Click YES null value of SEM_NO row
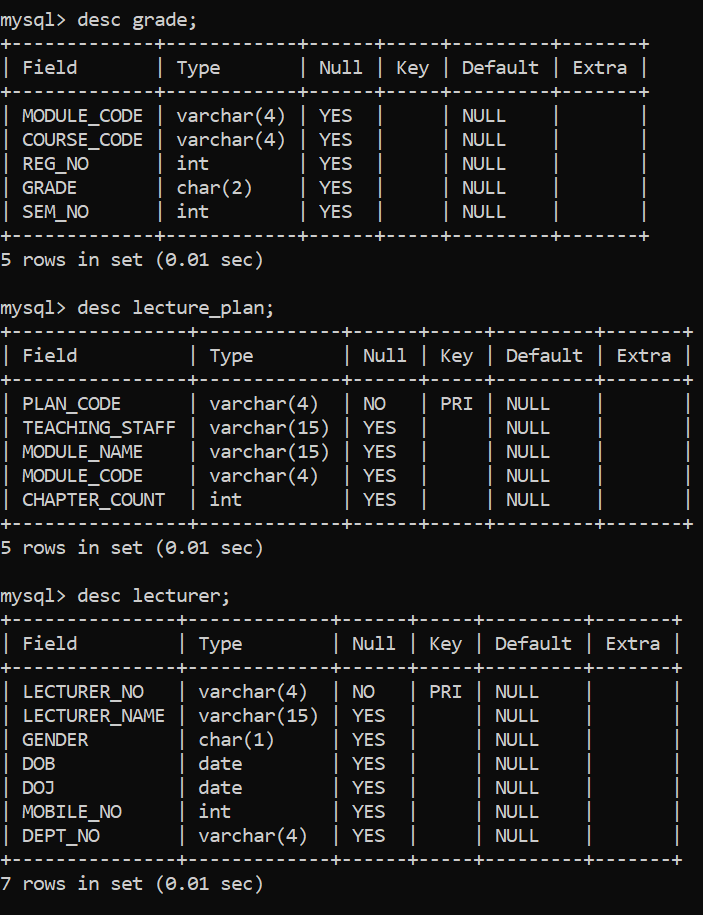 click(x=335, y=212)
